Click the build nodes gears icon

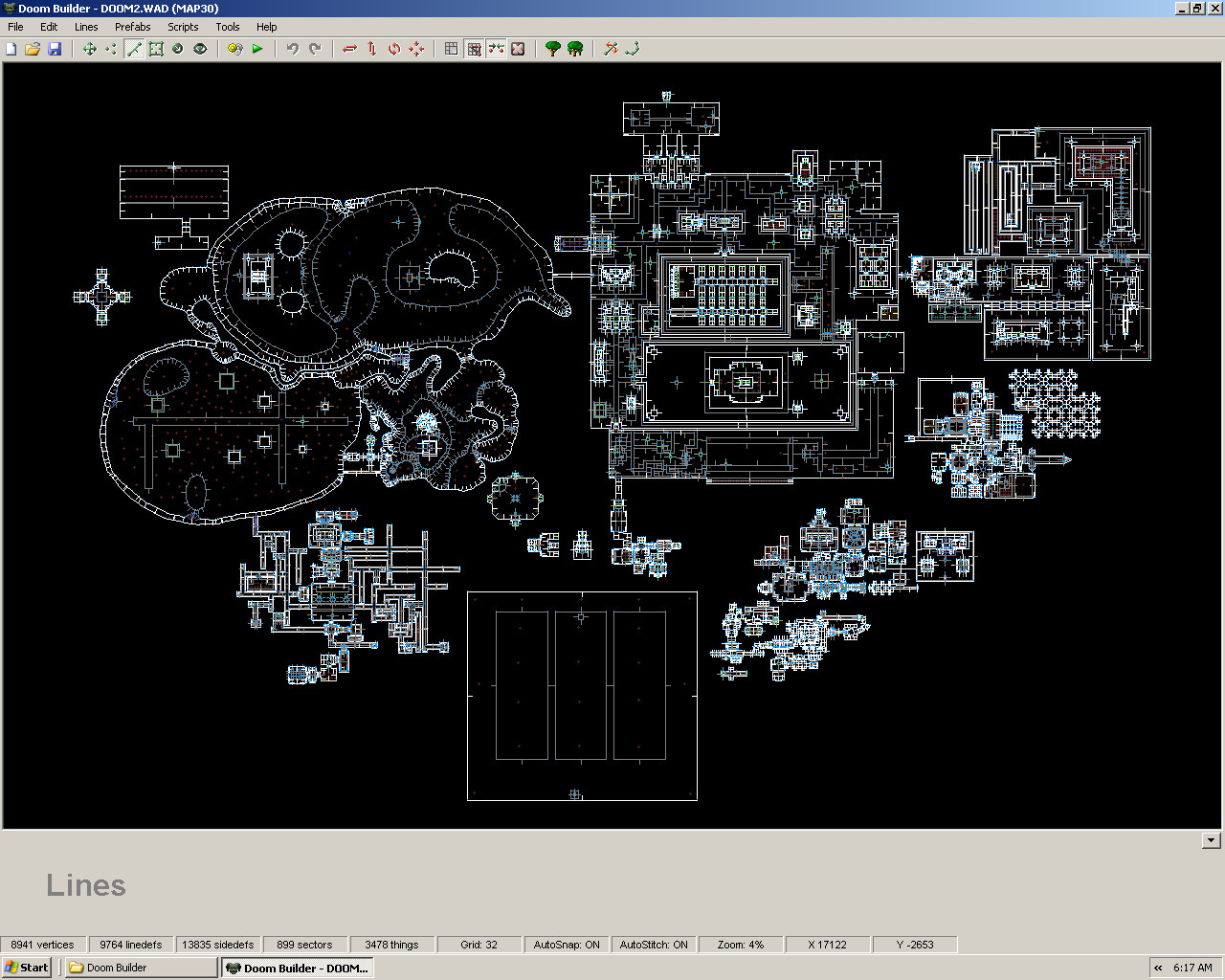(x=235, y=49)
